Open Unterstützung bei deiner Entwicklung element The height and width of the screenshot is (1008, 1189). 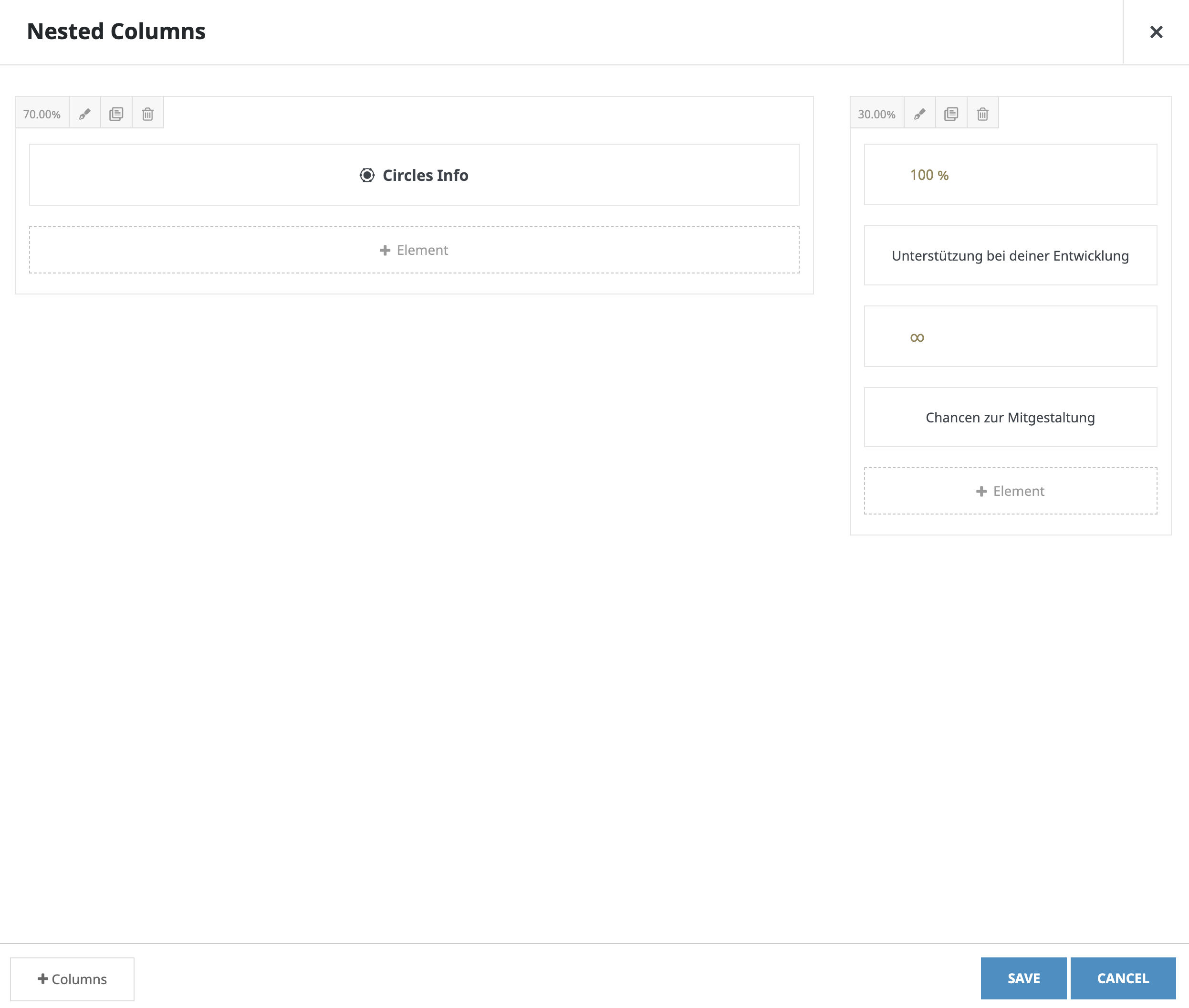[1010, 256]
